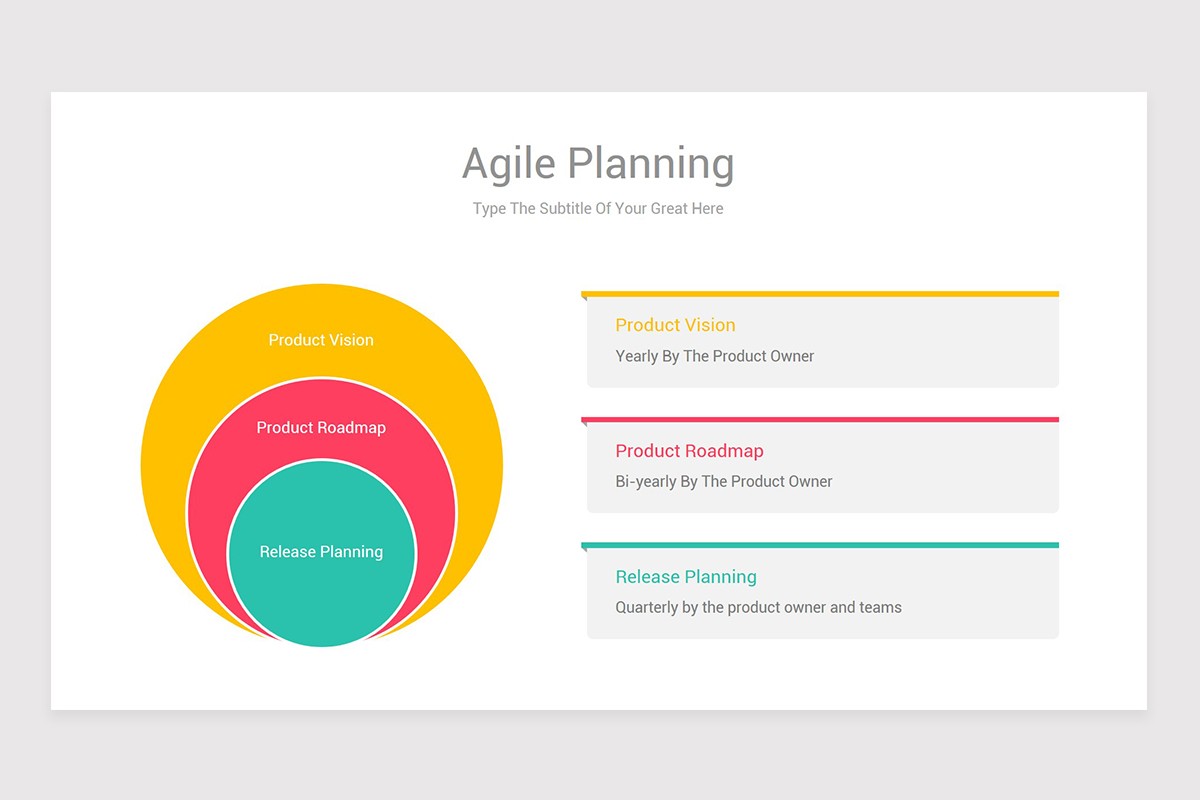
Task: Click the teal "Release Planning" card heading
Action: [686, 577]
